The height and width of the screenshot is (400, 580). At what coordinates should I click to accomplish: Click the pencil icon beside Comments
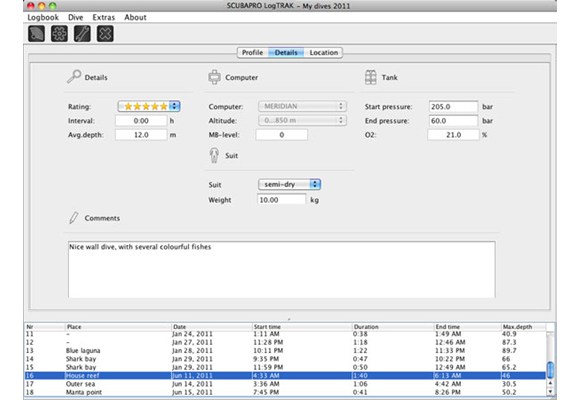[x=74, y=218]
